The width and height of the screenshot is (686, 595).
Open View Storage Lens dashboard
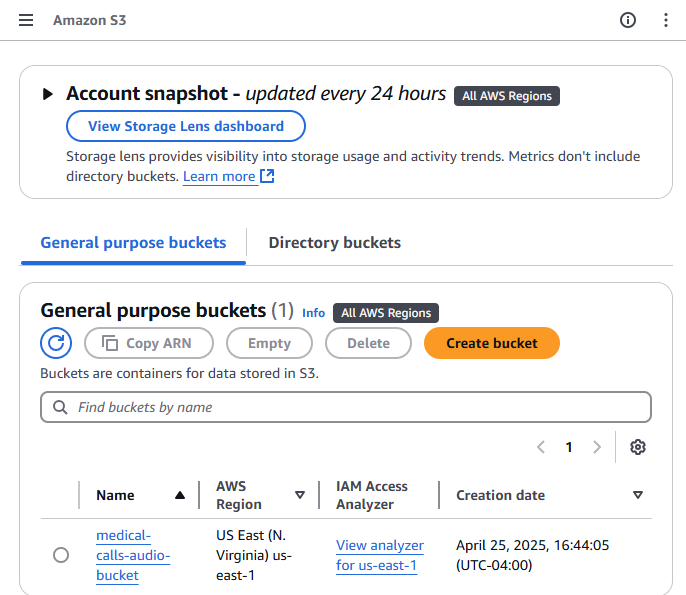click(186, 126)
